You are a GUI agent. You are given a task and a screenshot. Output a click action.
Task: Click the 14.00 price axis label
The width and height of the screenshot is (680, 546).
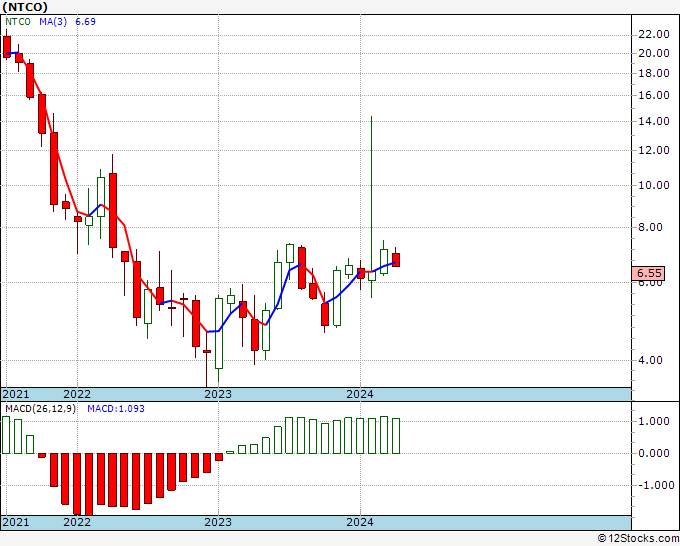(x=654, y=121)
